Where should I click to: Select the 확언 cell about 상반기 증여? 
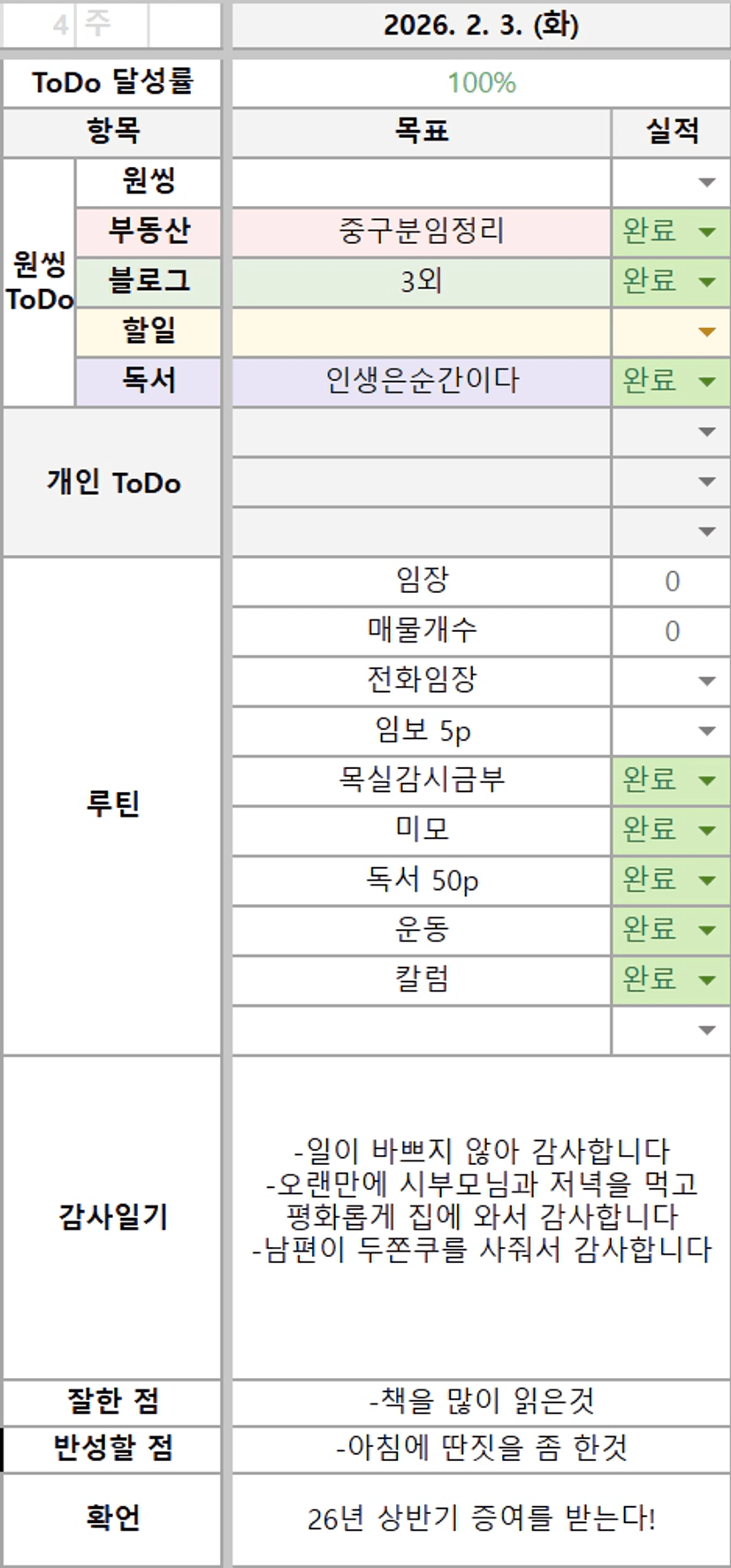coord(481,1519)
